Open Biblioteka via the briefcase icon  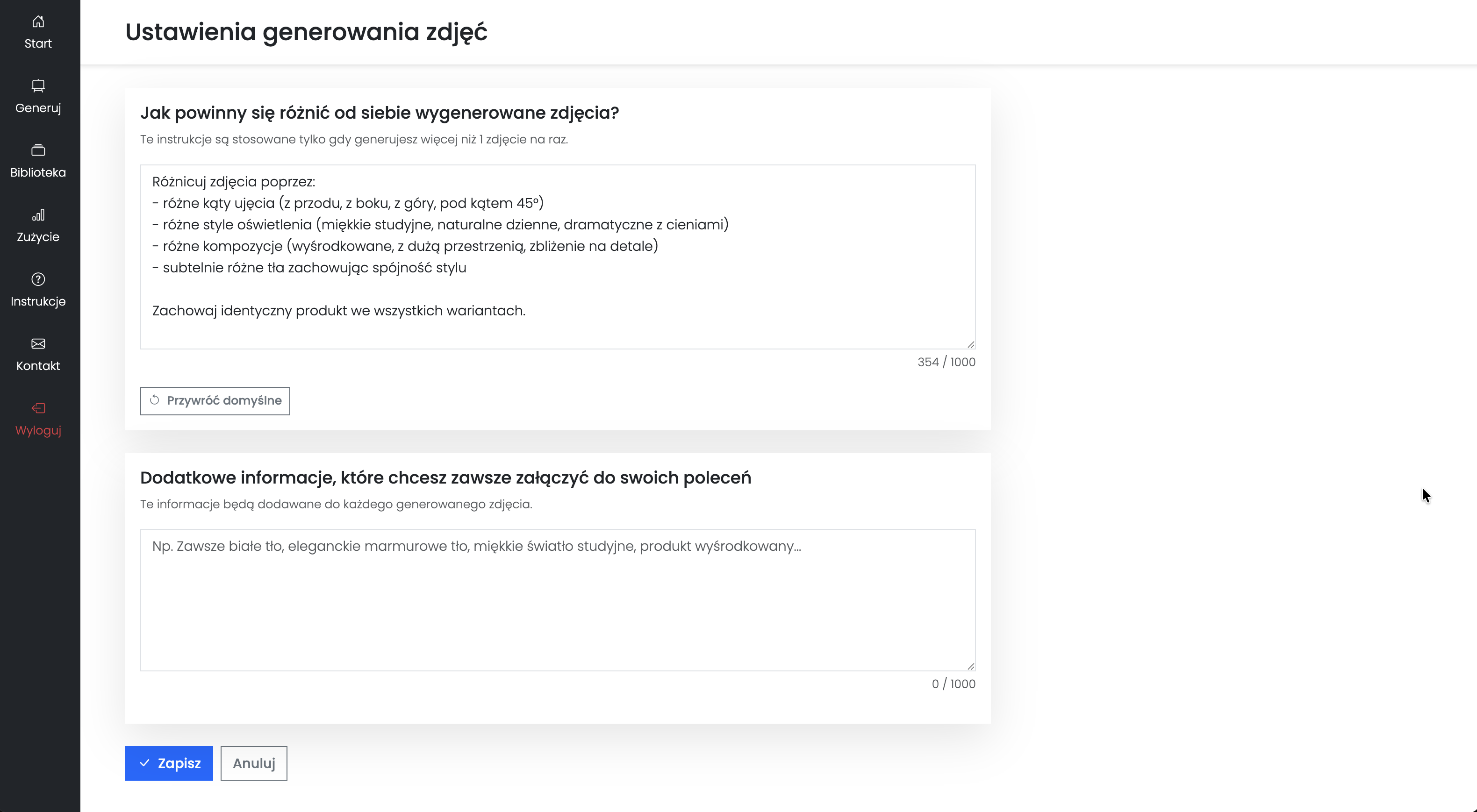38,150
